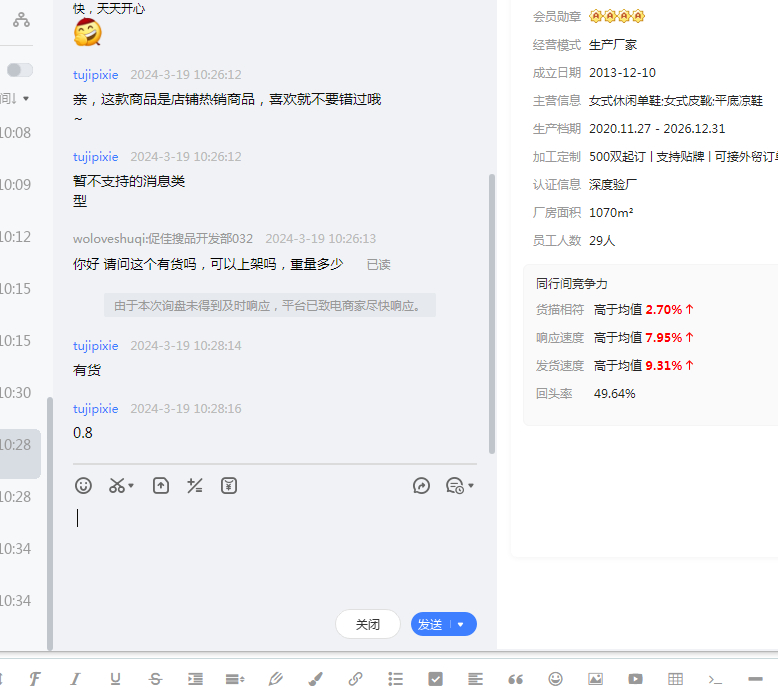The height and width of the screenshot is (689, 778).
Task: Click the 成立日期 2013-12-10 value
Action: tap(622, 73)
